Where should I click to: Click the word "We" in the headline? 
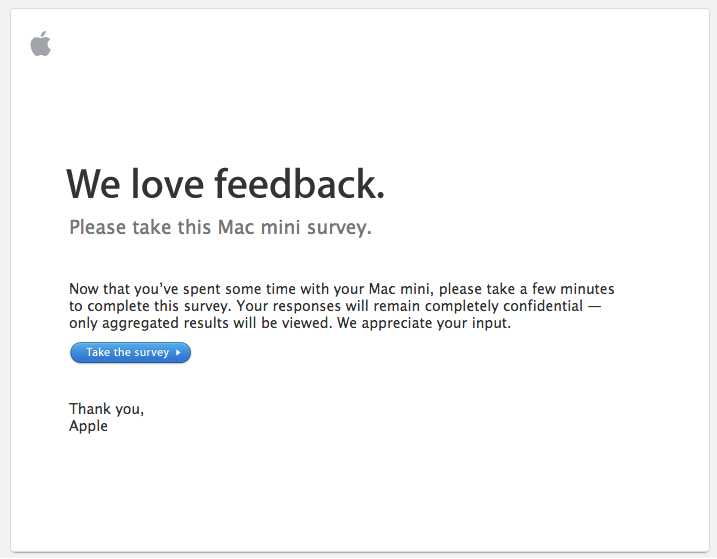tap(94, 184)
